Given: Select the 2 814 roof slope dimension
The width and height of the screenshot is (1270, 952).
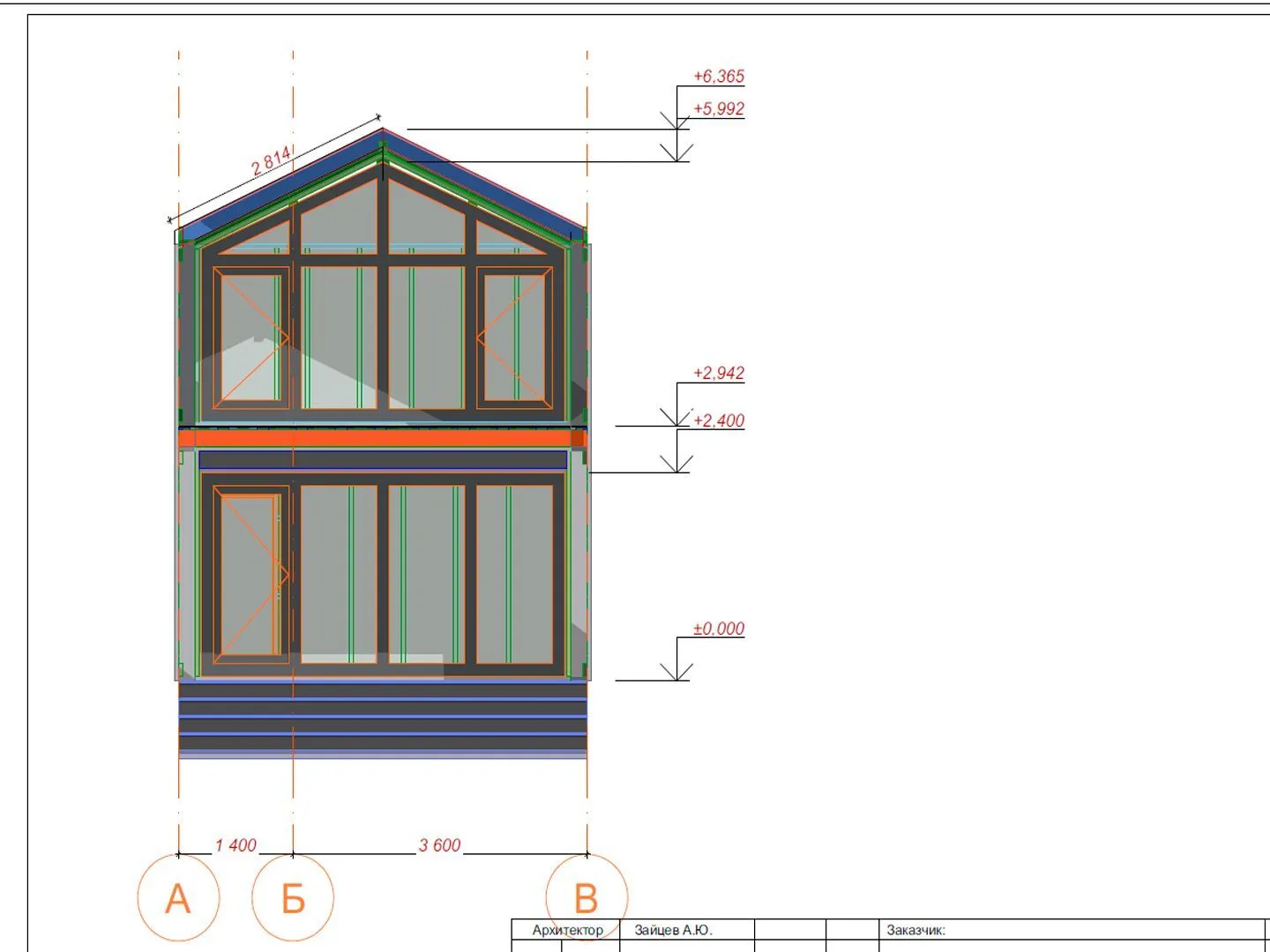Looking at the screenshot, I should (271, 161).
